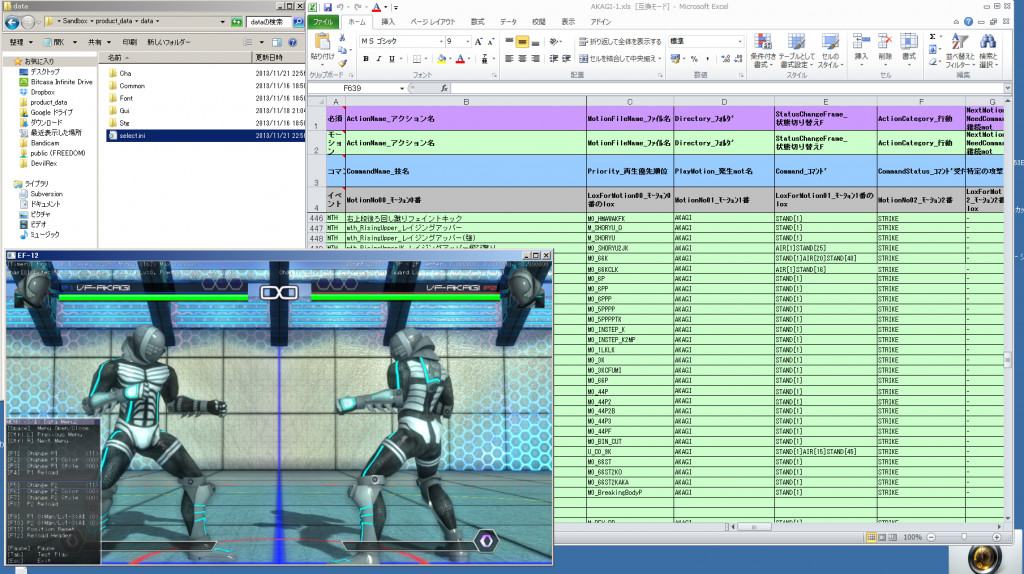
Task: Toggle underline formatting in Excel ribbon
Action: tap(394, 59)
